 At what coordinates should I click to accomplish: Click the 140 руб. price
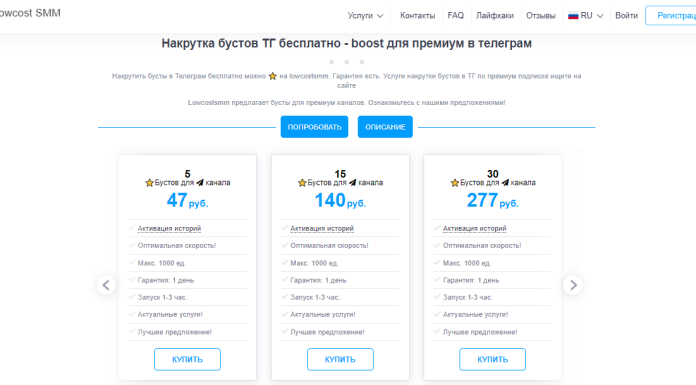(x=340, y=201)
